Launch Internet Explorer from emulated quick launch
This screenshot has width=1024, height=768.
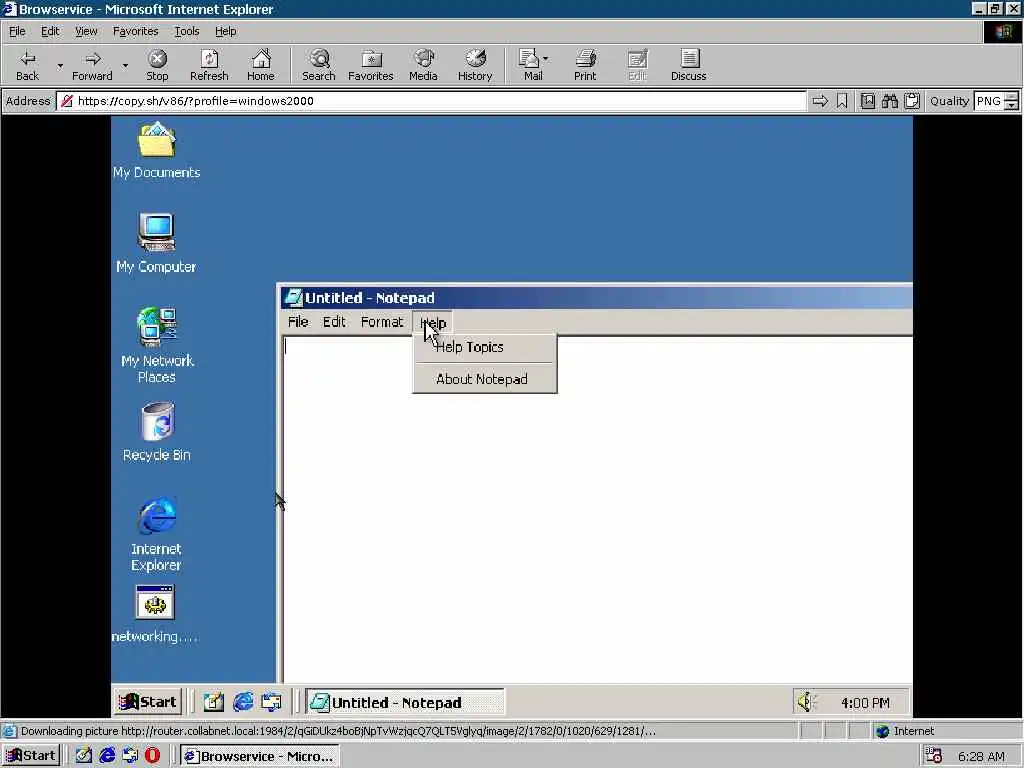(x=243, y=702)
